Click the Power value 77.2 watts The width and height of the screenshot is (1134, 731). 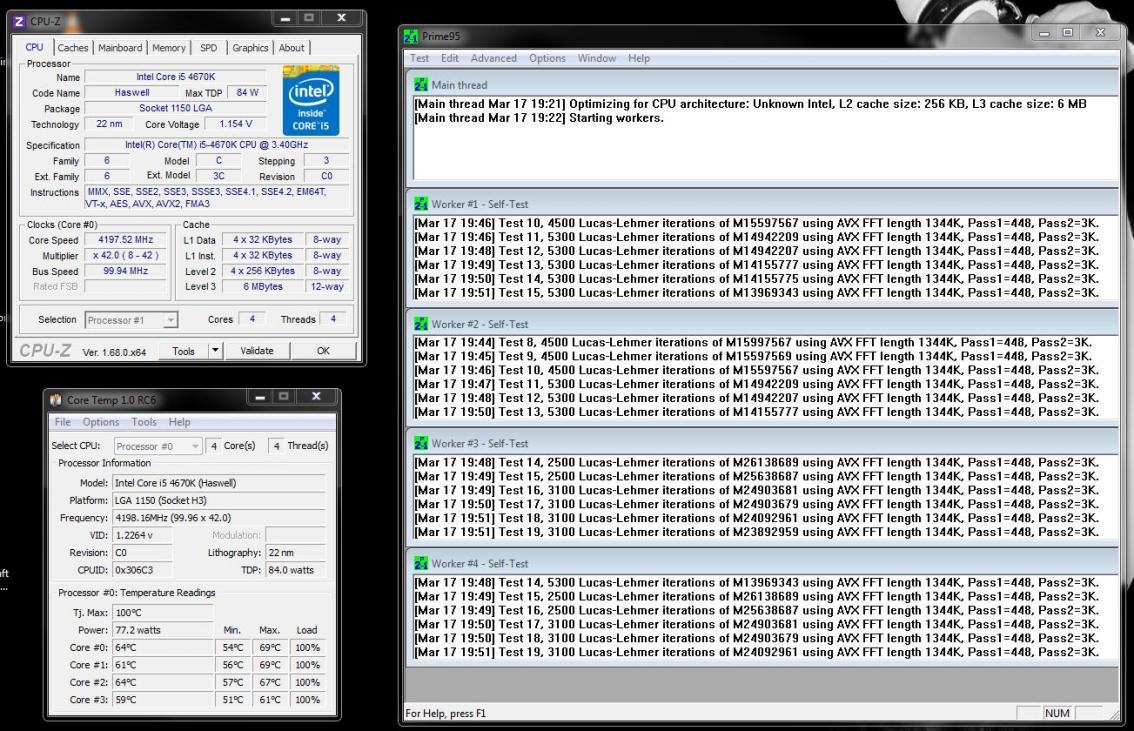pos(163,630)
